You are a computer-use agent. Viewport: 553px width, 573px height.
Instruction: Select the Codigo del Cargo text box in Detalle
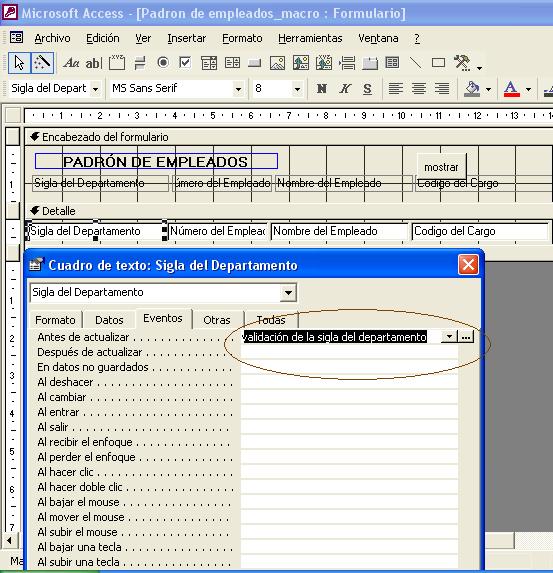pyautogui.click(x=480, y=231)
